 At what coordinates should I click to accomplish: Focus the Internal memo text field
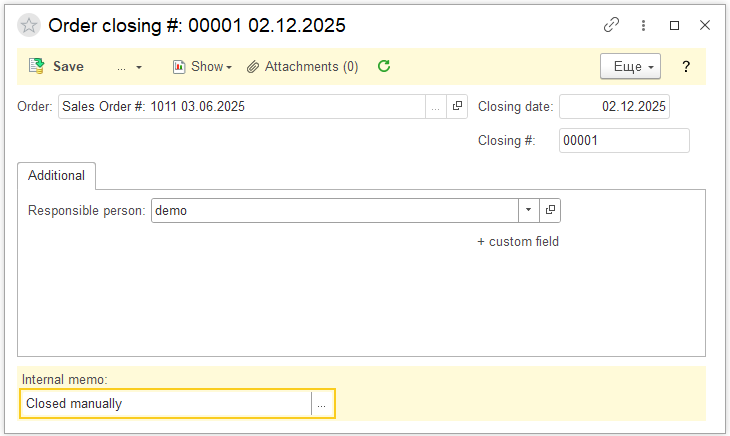pos(165,404)
